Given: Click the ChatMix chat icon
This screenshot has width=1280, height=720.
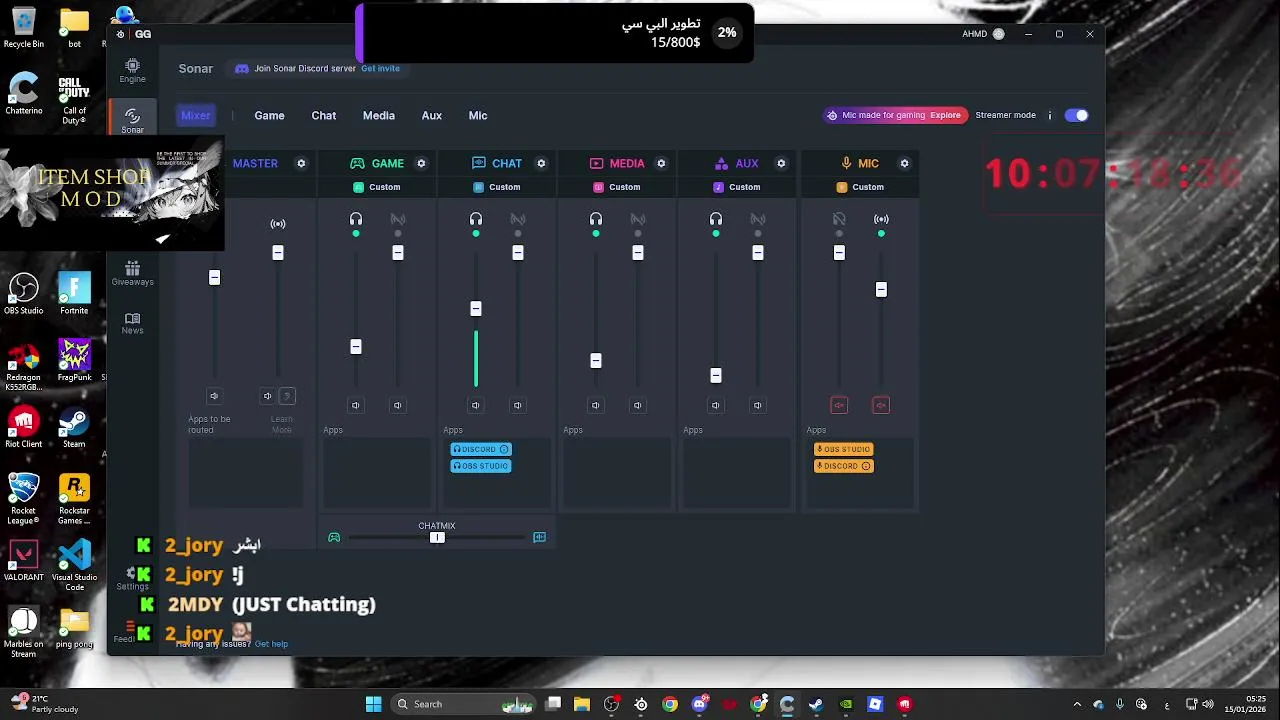Looking at the screenshot, I should click(539, 537).
